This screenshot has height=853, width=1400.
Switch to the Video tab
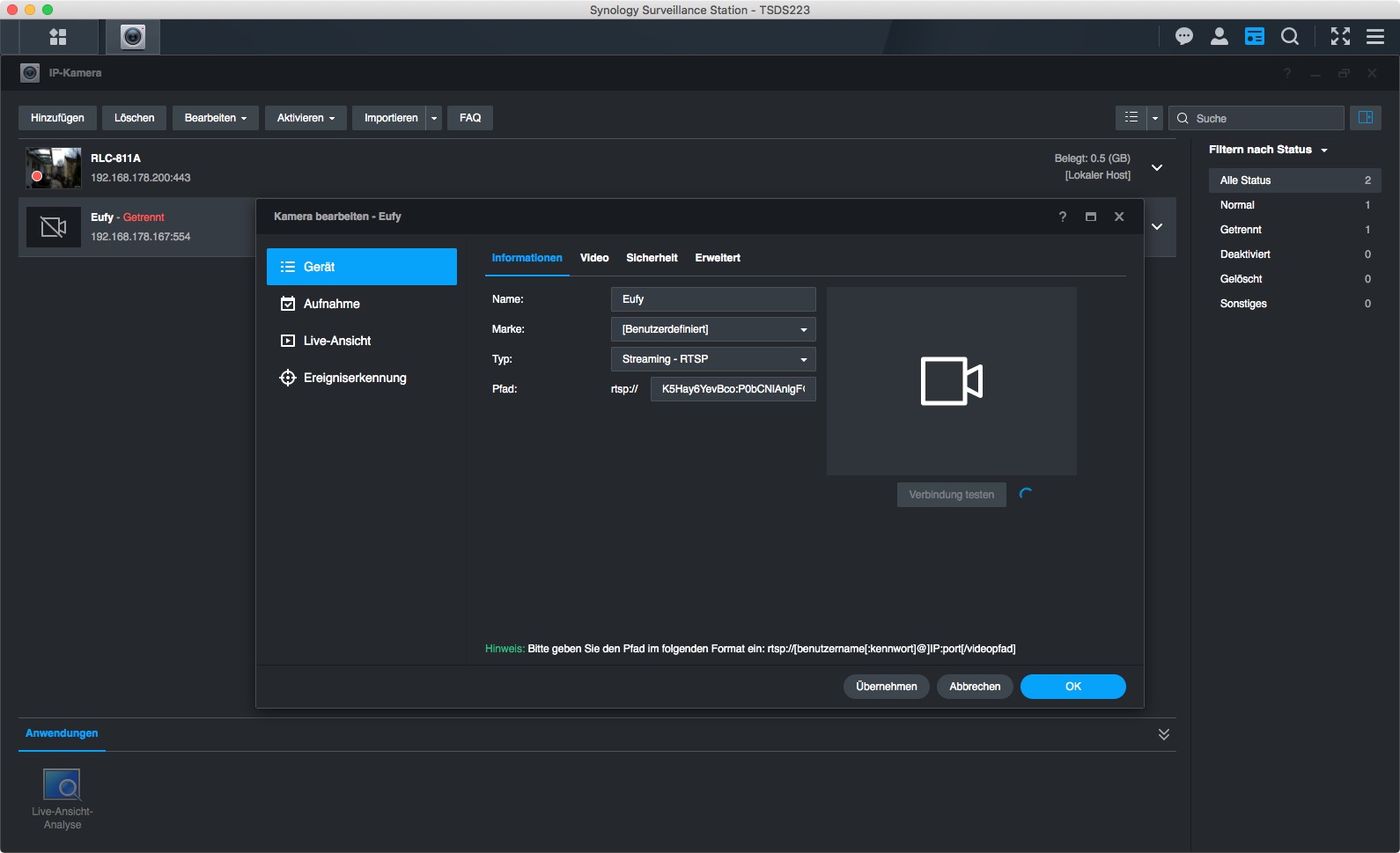[x=594, y=258]
